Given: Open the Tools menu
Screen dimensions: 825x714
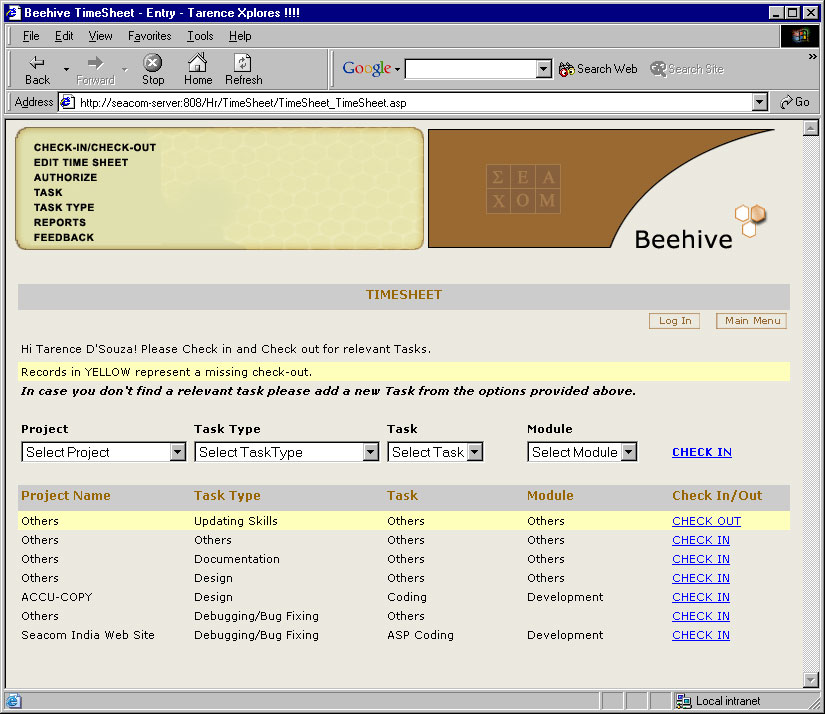Looking at the screenshot, I should [x=200, y=36].
